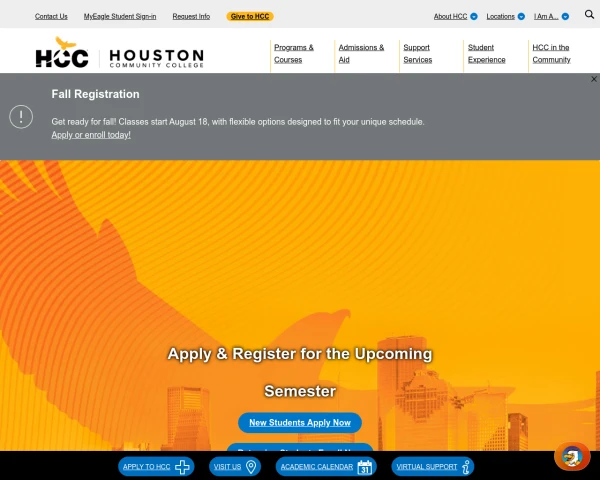Click the calendar icon on Academic Calendar

pyautogui.click(x=365, y=467)
